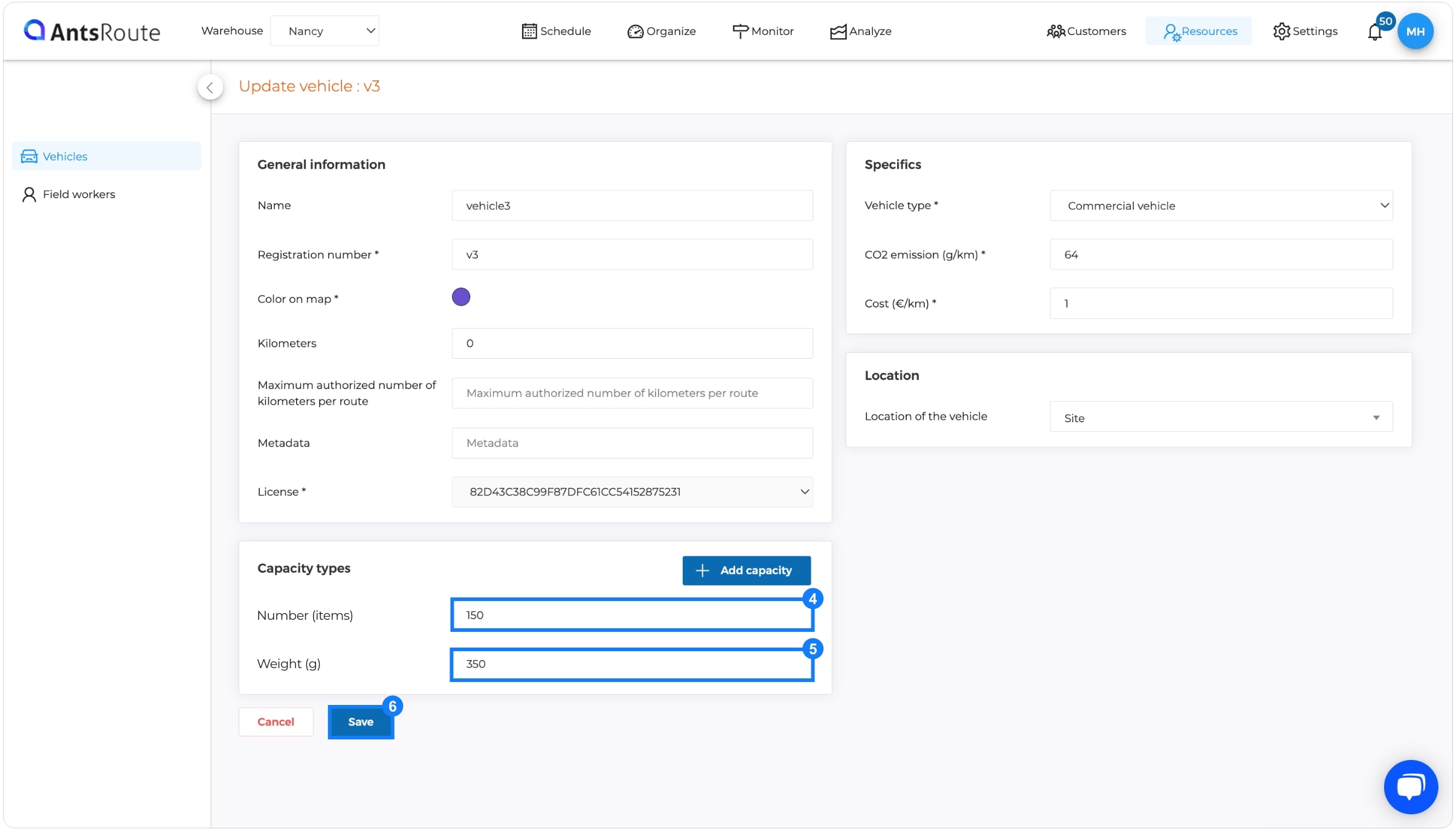
Task: Click the Monitor signpost icon
Action: coord(740,31)
